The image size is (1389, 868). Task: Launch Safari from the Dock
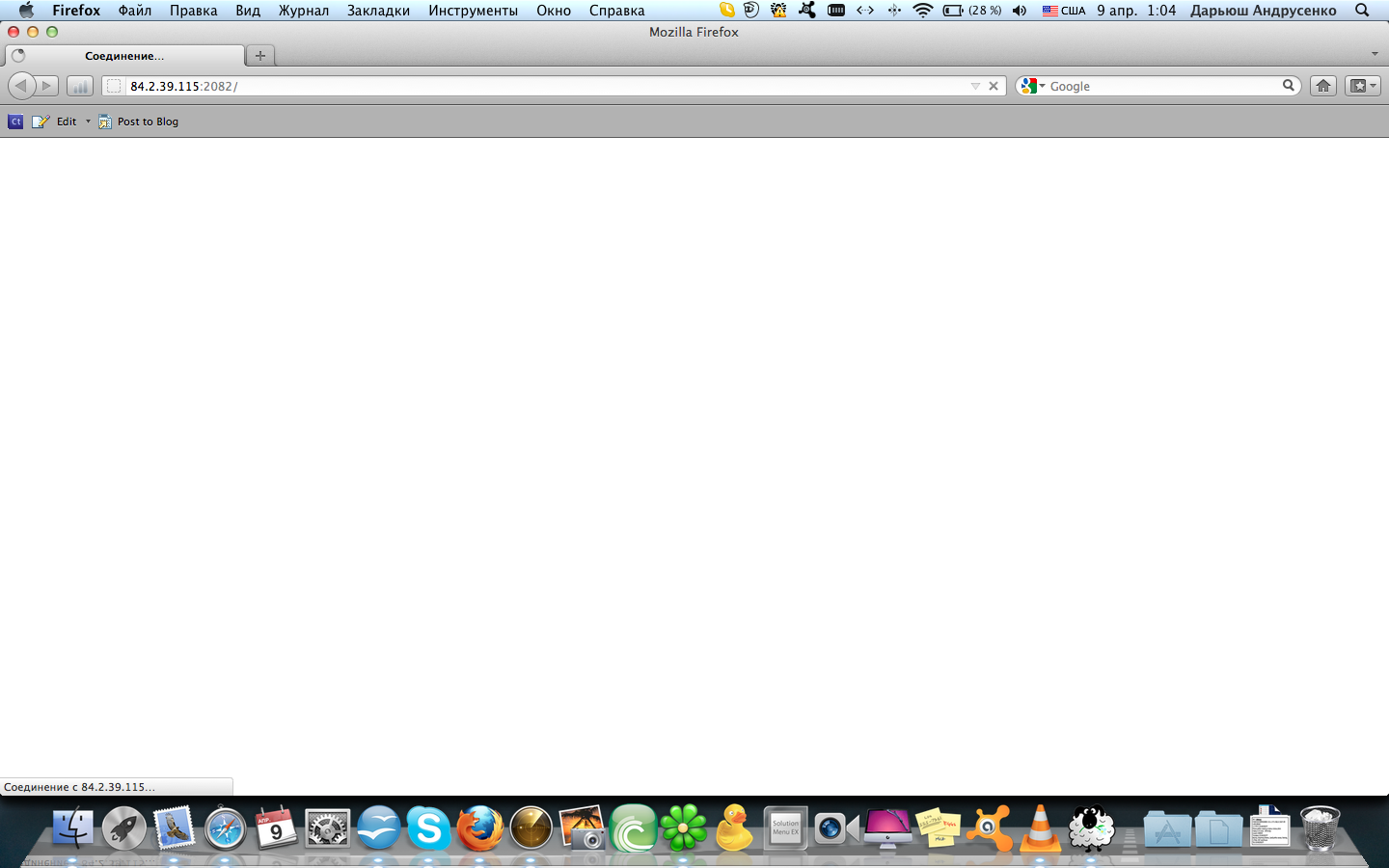226,827
